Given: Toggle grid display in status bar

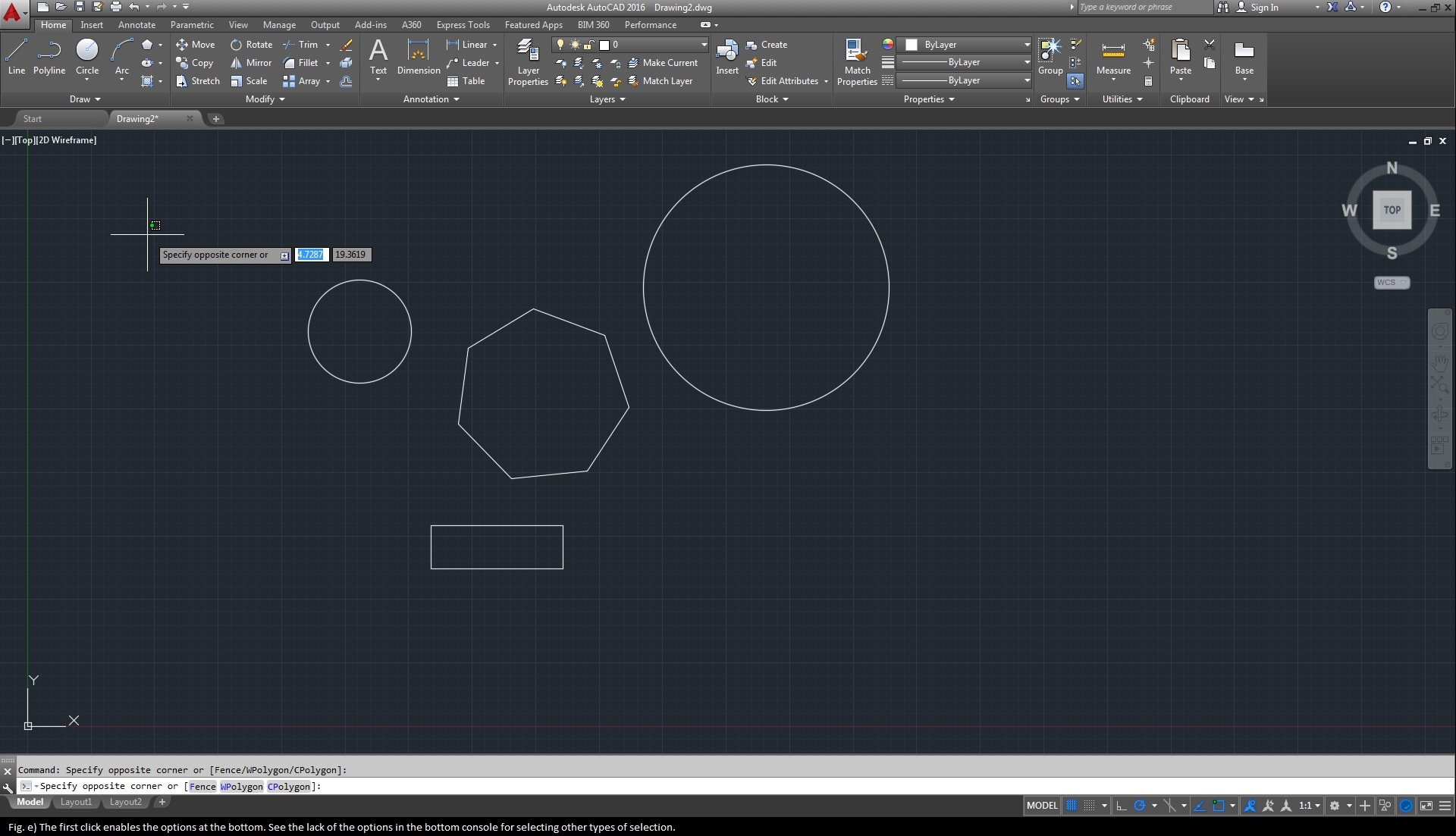Looking at the screenshot, I should (x=1072, y=806).
